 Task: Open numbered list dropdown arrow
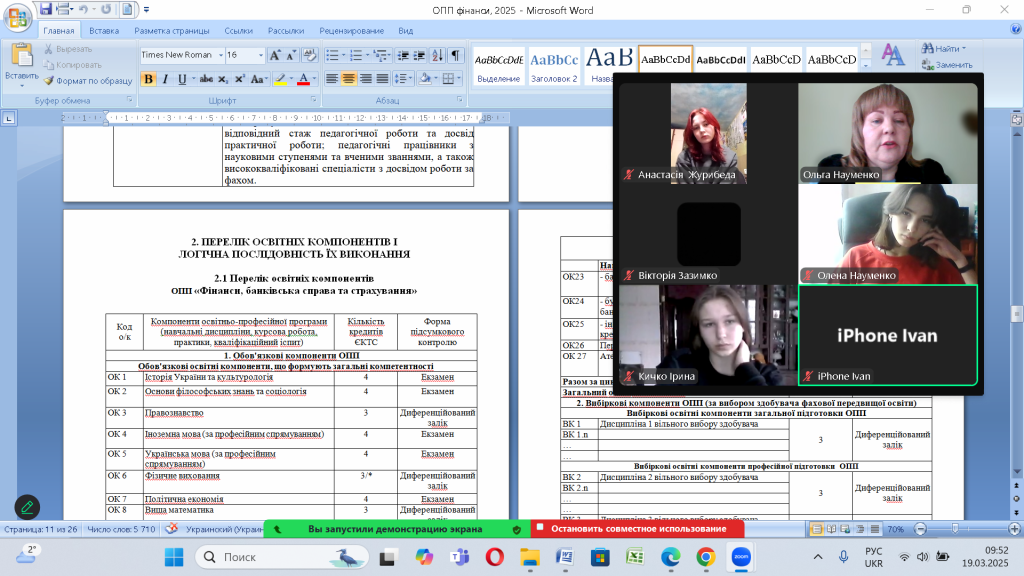368,56
